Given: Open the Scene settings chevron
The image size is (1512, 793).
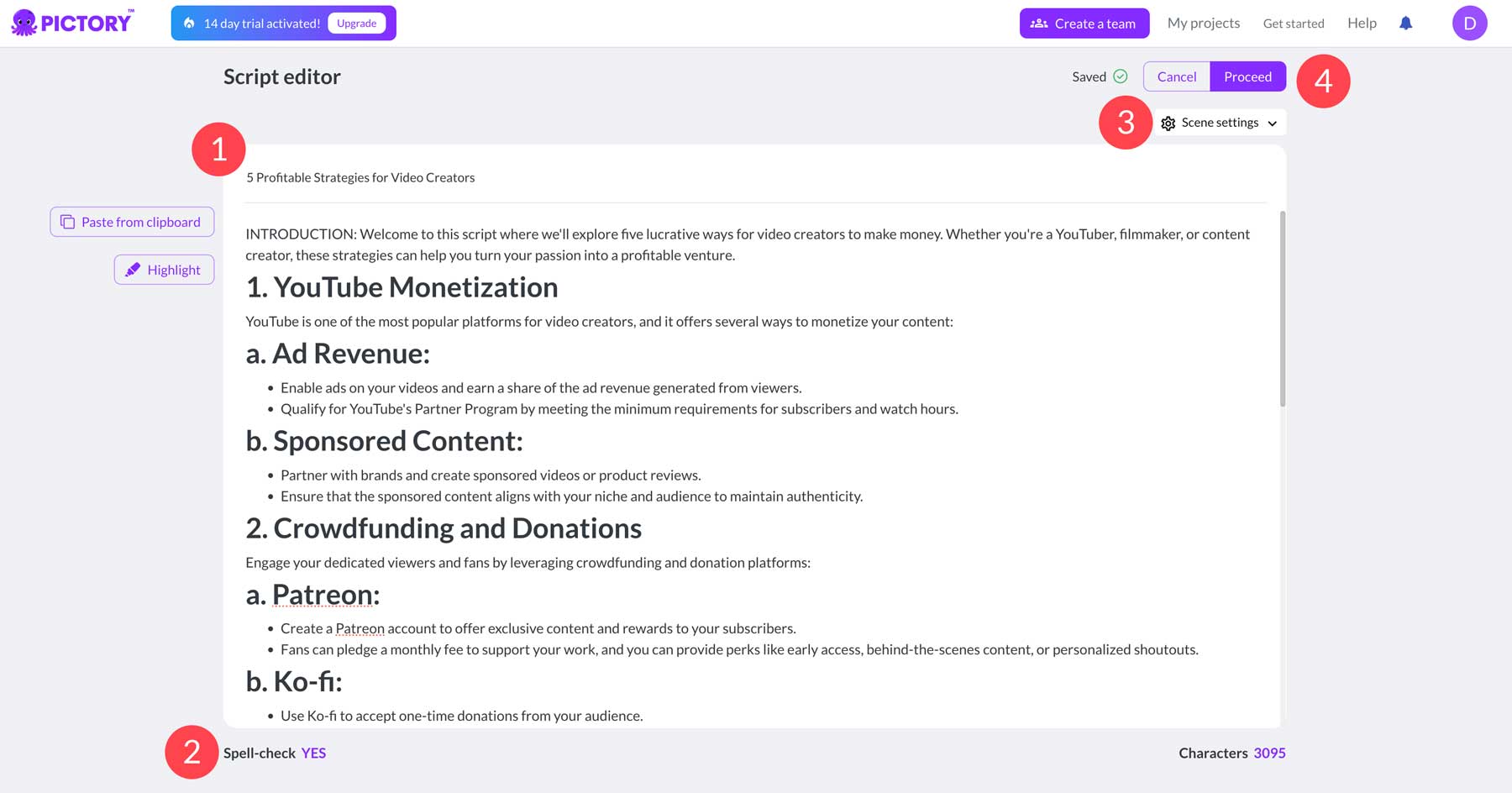Looking at the screenshot, I should [x=1272, y=123].
